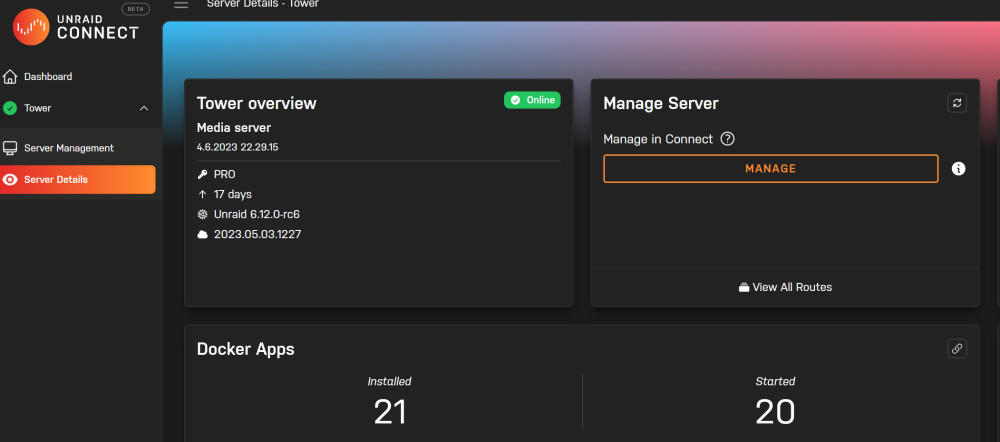The image size is (1000, 442).
Task: Click the Started count 20
Action: pyautogui.click(x=775, y=412)
